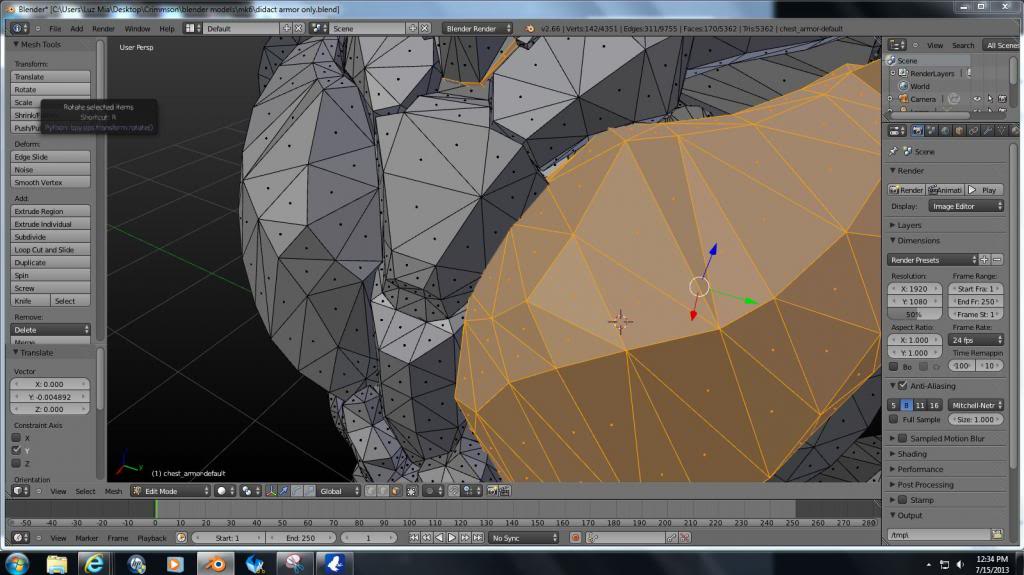Viewport: 1024px width, 575px height.
Task: Disable the Anti-Aliasing checkbox
Action: pos(903,386)
